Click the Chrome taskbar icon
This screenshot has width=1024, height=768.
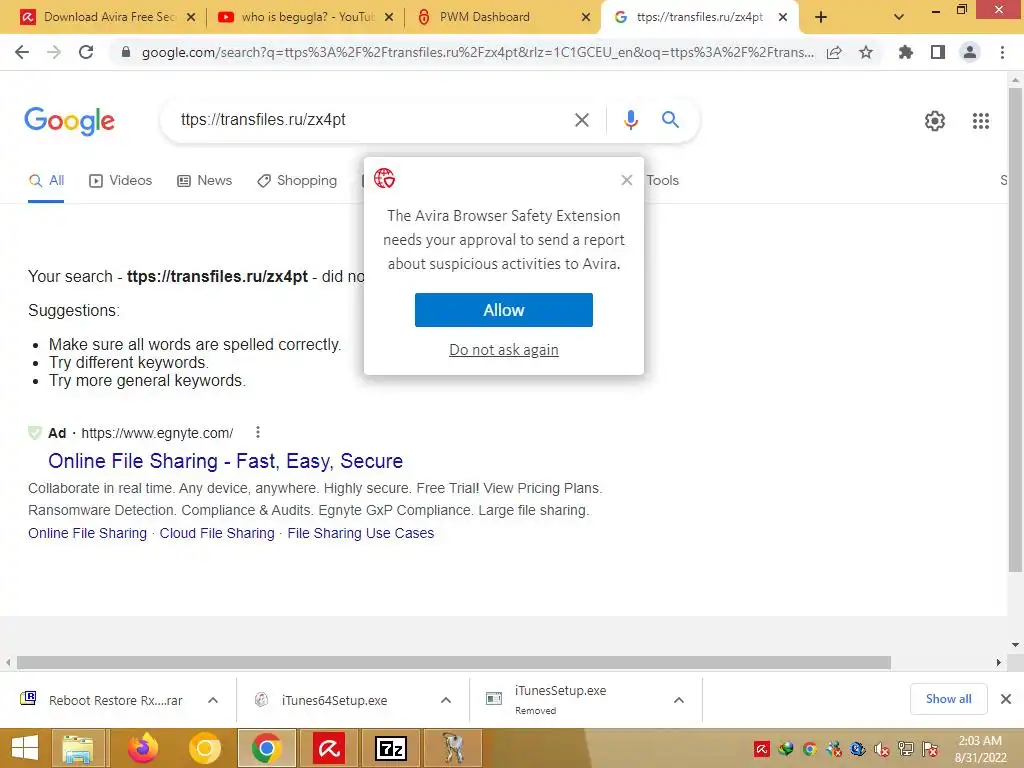pos(266,748)
